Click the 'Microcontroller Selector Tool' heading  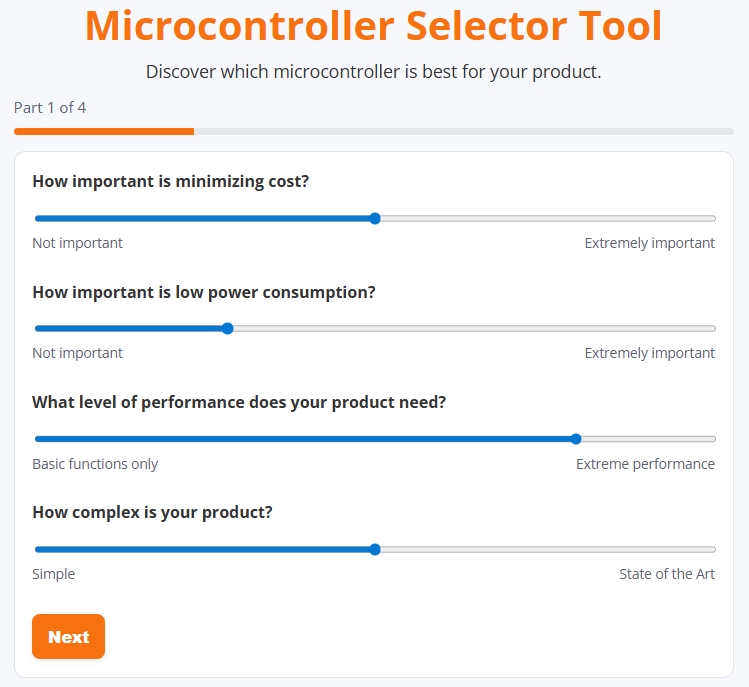374,26
